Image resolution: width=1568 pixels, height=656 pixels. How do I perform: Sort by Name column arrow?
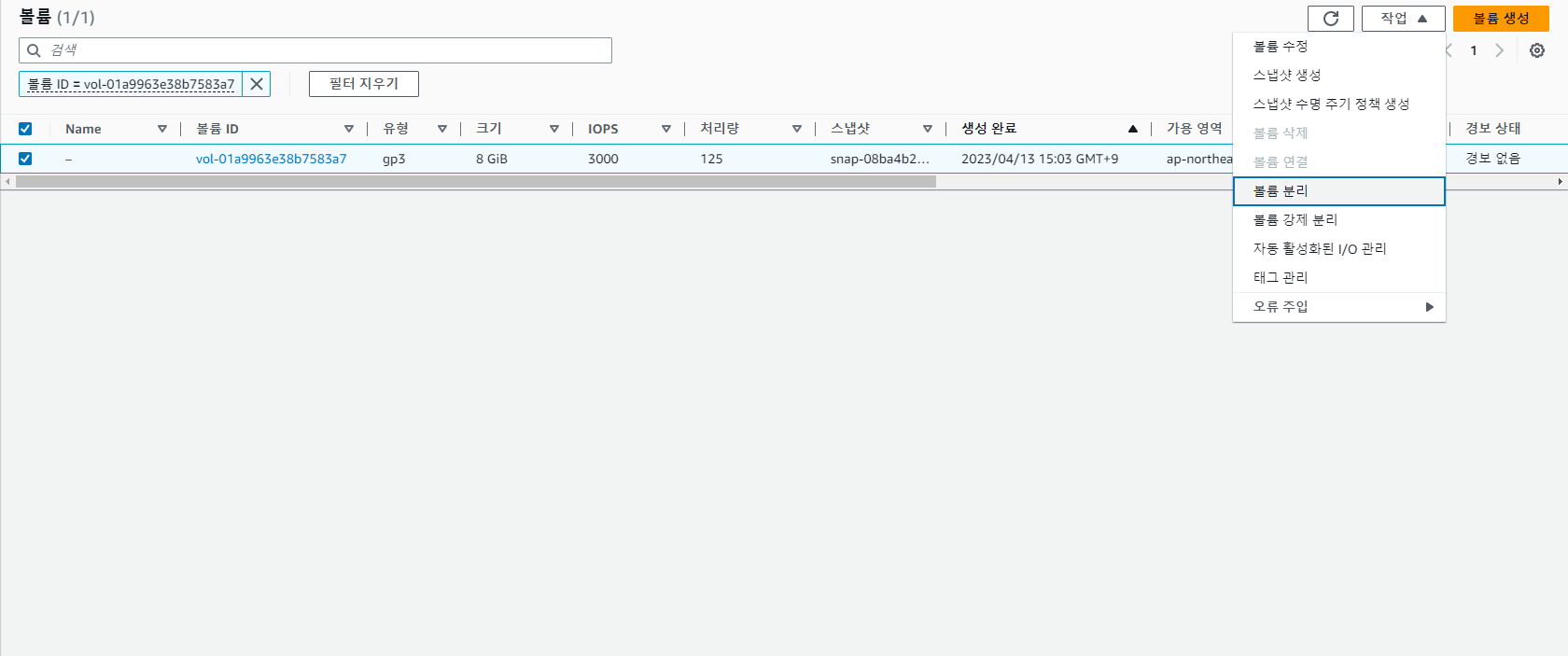[x=162, y=129]
